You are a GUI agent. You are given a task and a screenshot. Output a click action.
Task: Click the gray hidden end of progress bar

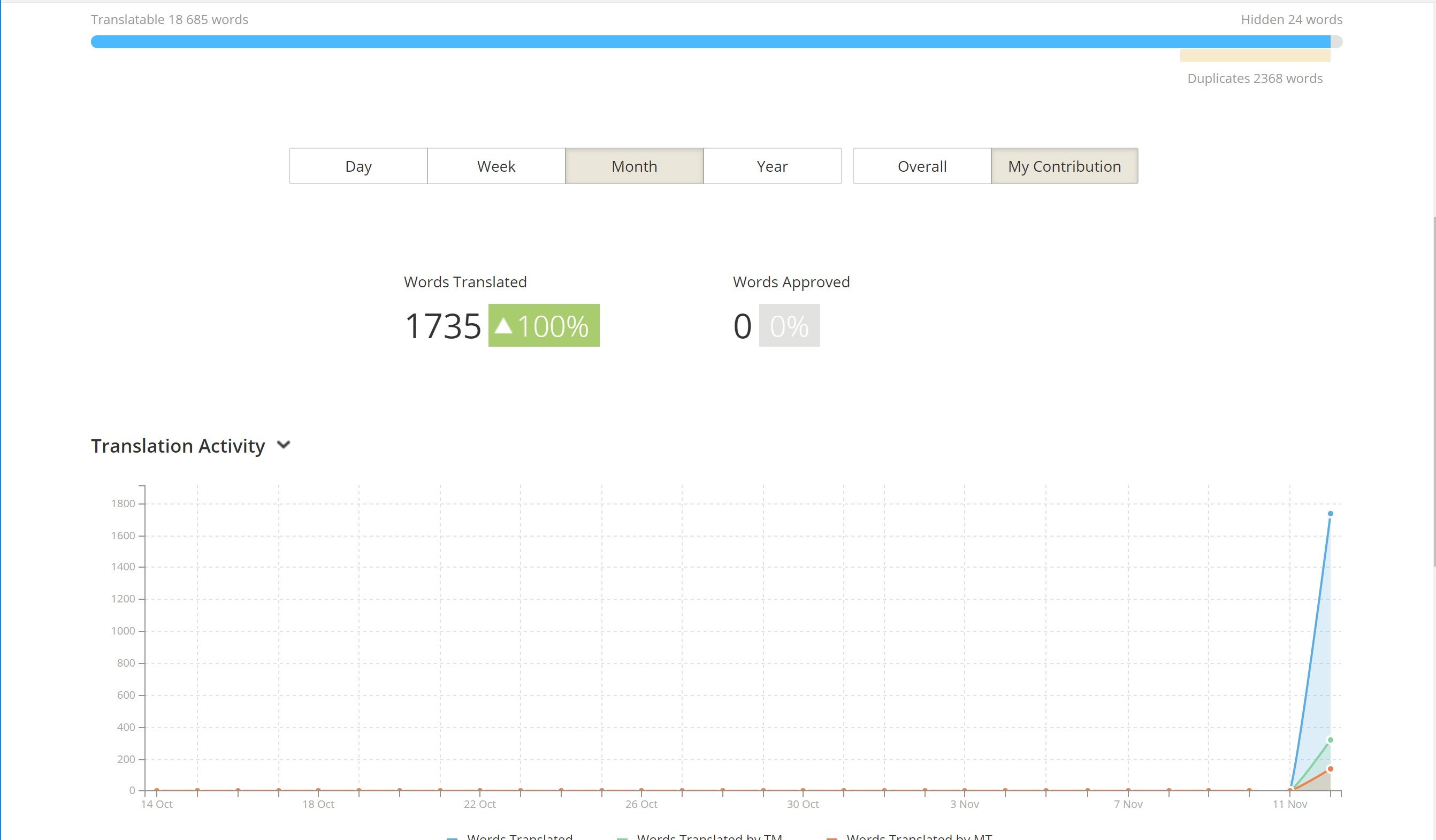(1337, 42)
